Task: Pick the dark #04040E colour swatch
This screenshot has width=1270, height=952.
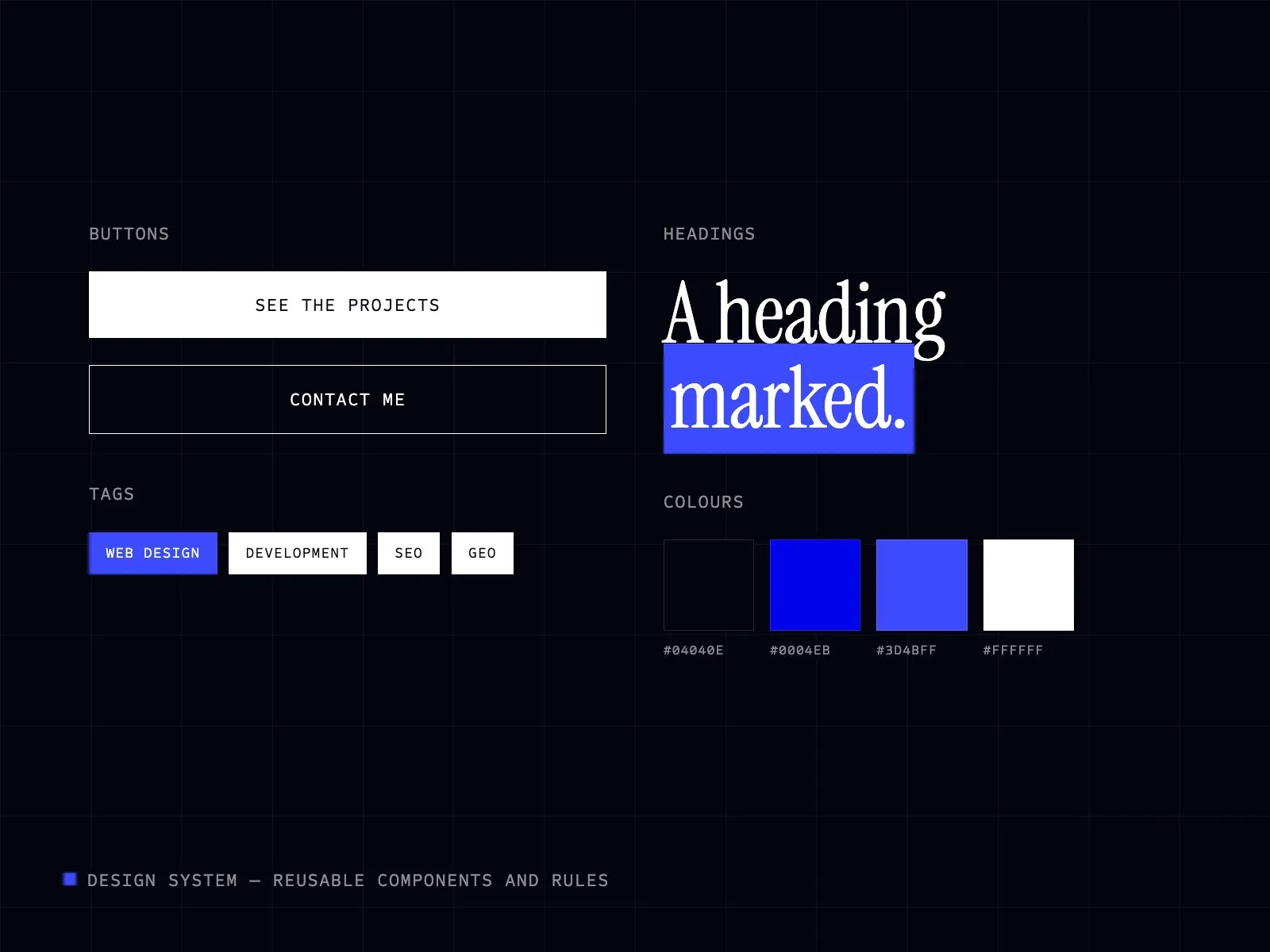Action: click(709, 585)
